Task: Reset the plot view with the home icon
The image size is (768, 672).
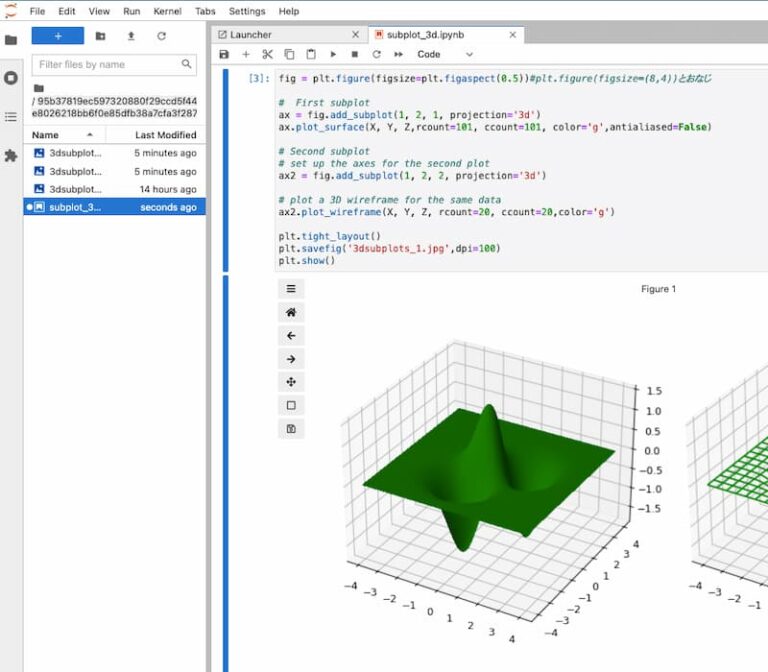Action: (291, 312)
